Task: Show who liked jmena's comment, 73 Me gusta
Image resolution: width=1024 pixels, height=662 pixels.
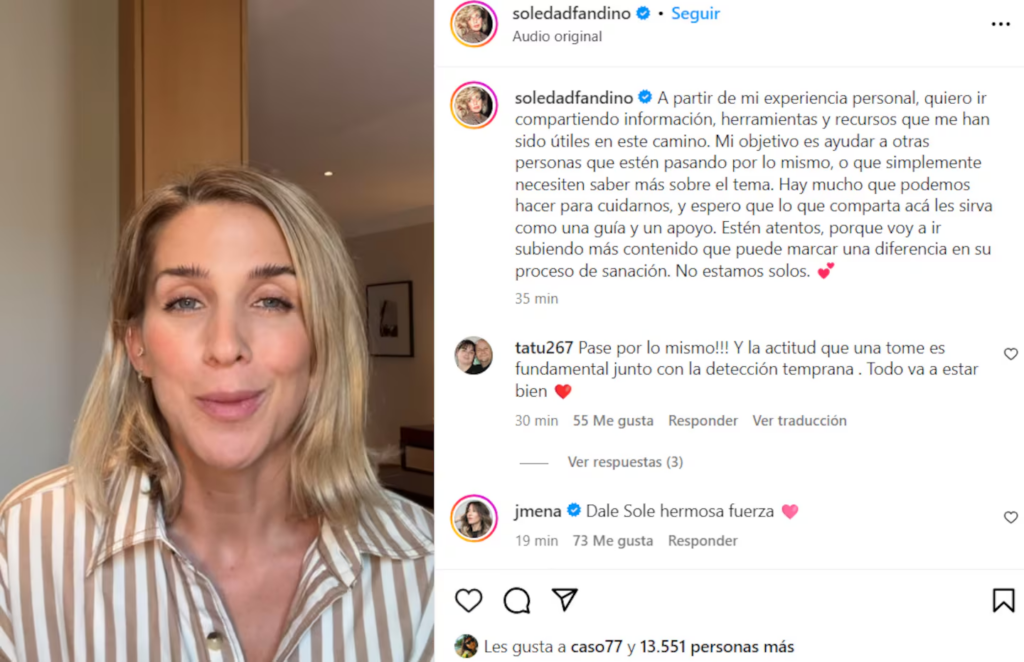Action: pyautogui.click(x=613, y=541)
